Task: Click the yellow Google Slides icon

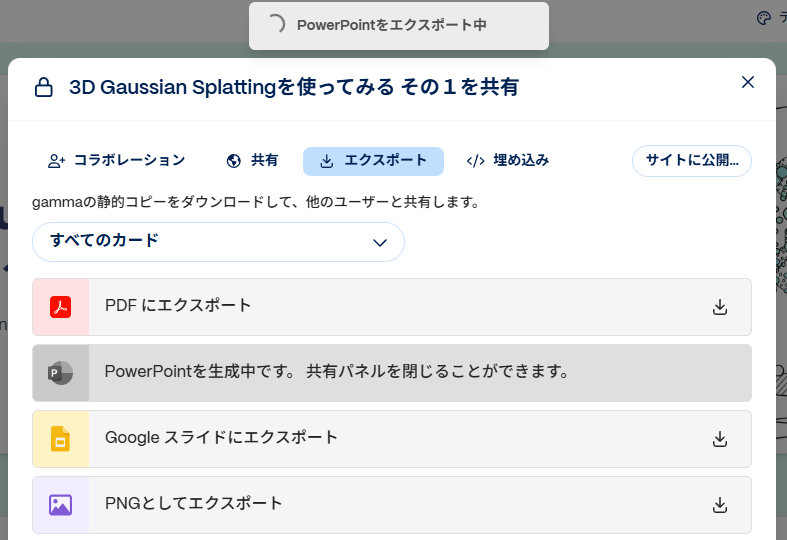Action: click(x=60, y=439)
